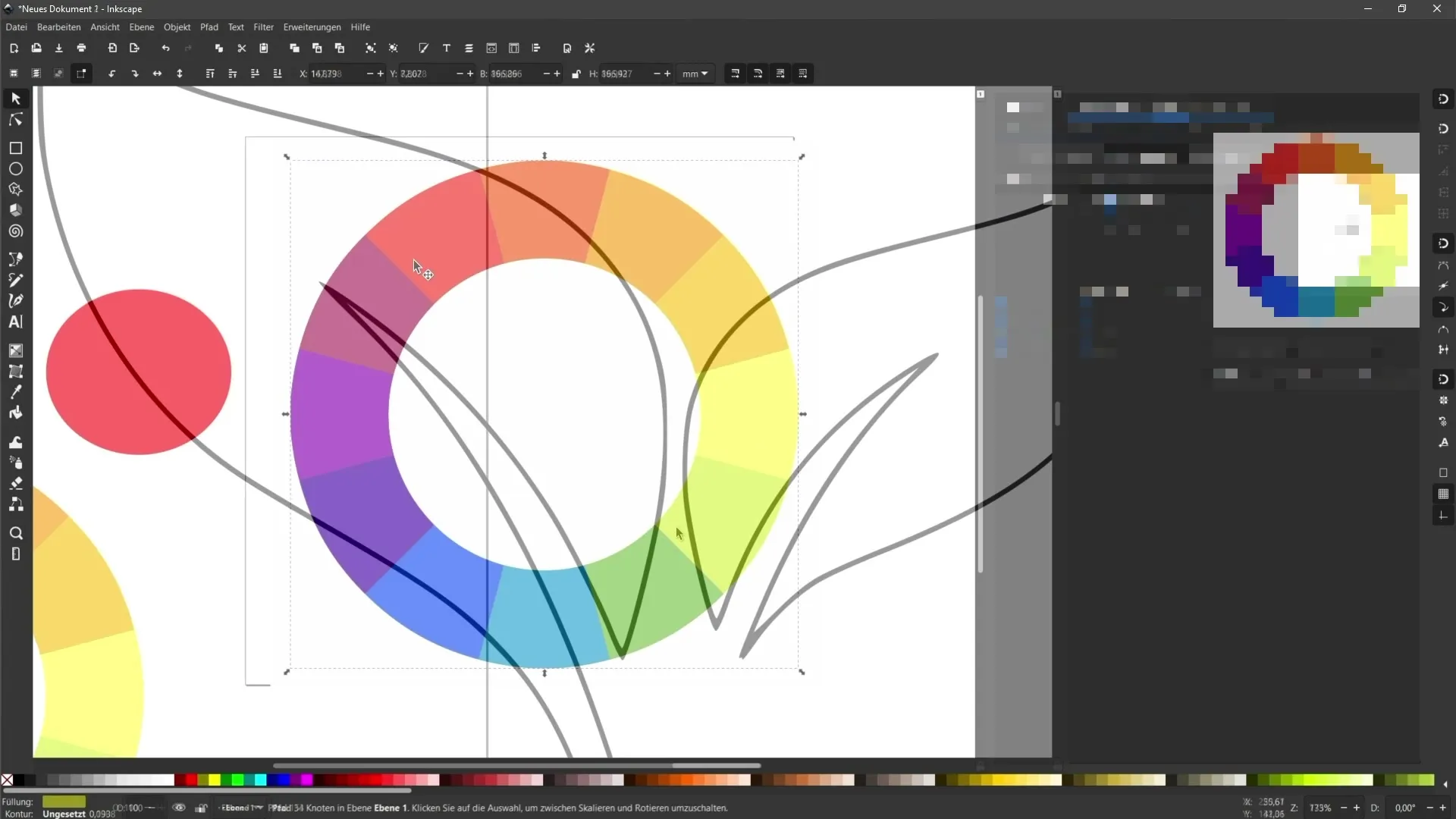Toggle move gradients with object
Image resolution: width=1456 pixels, height=819 pixels.
[780, 74]
